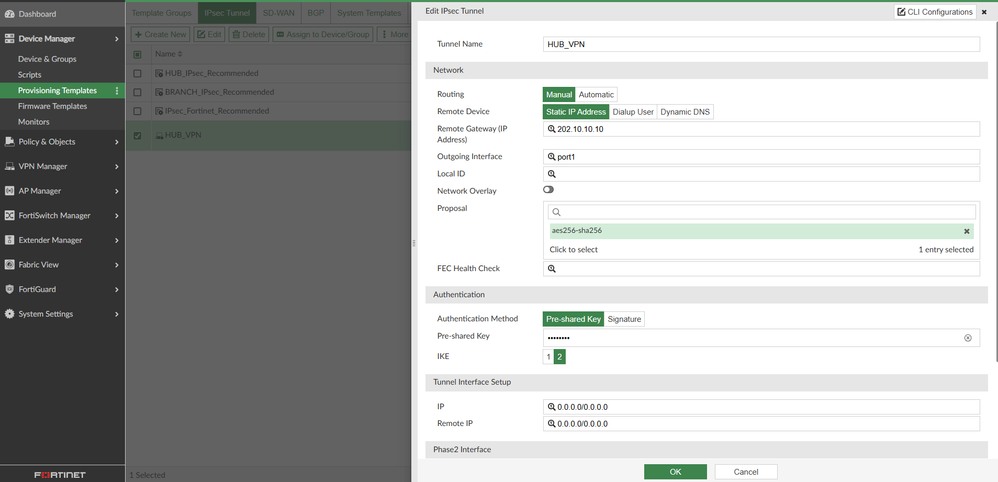Click the AP Manager sidebar icon
The height and width of the screenshot is (482, 998).
pos(10,191)
